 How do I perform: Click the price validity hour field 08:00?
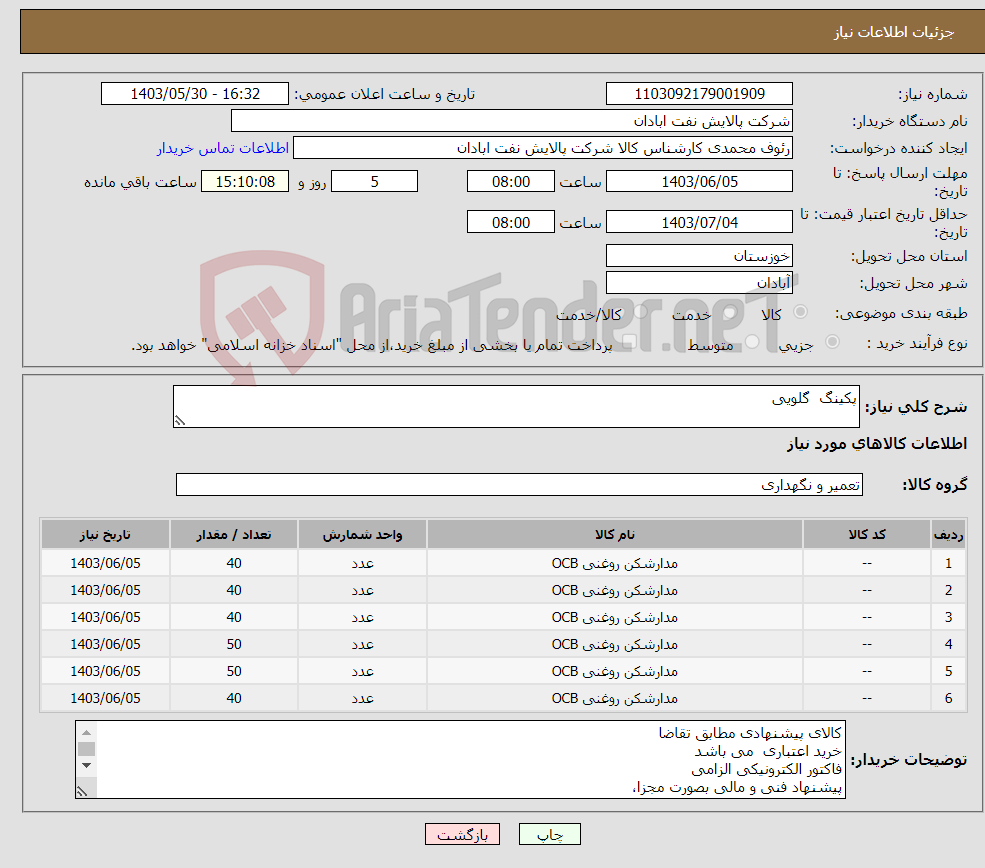[x=511, y=222]
